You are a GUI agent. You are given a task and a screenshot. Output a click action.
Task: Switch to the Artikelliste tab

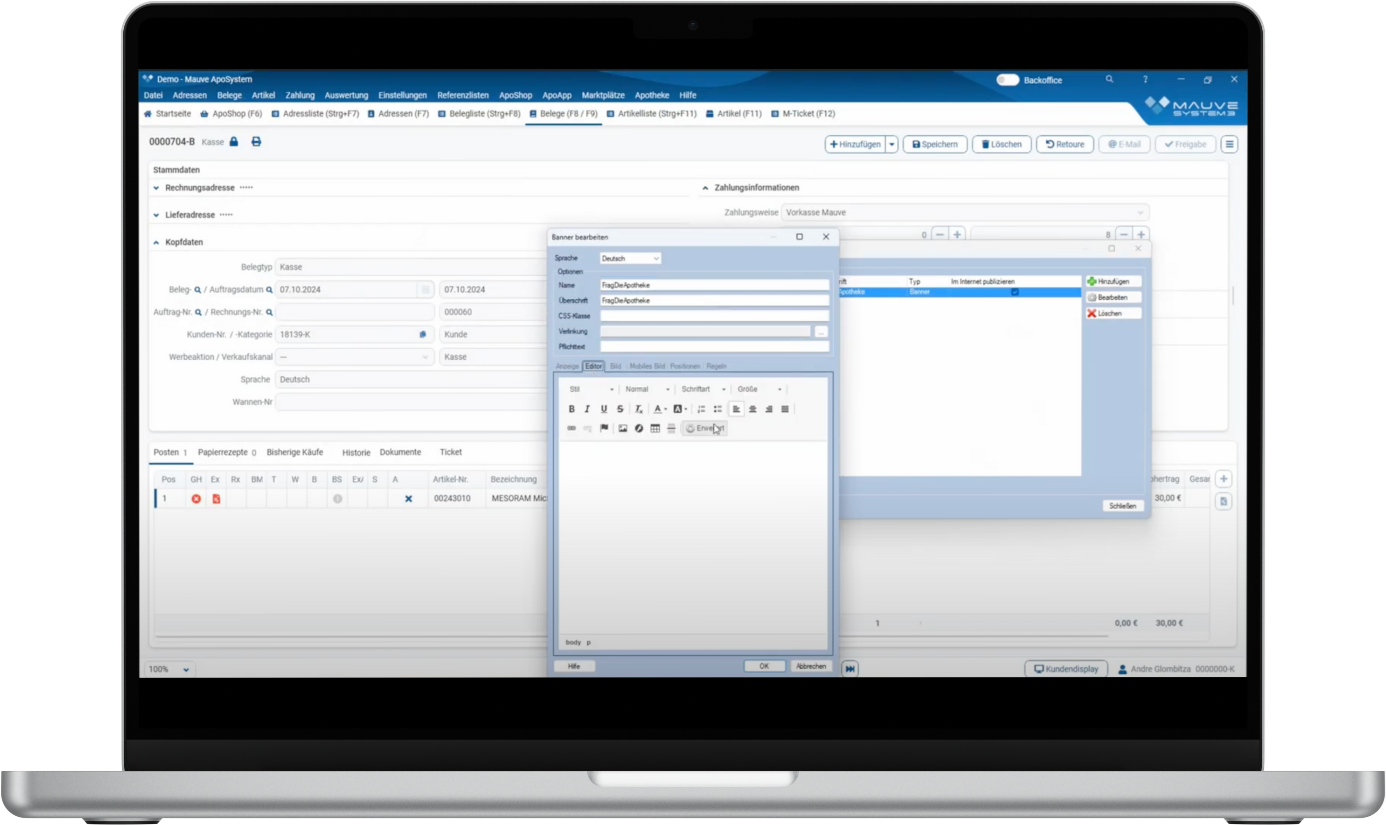[x=651, y=114]
